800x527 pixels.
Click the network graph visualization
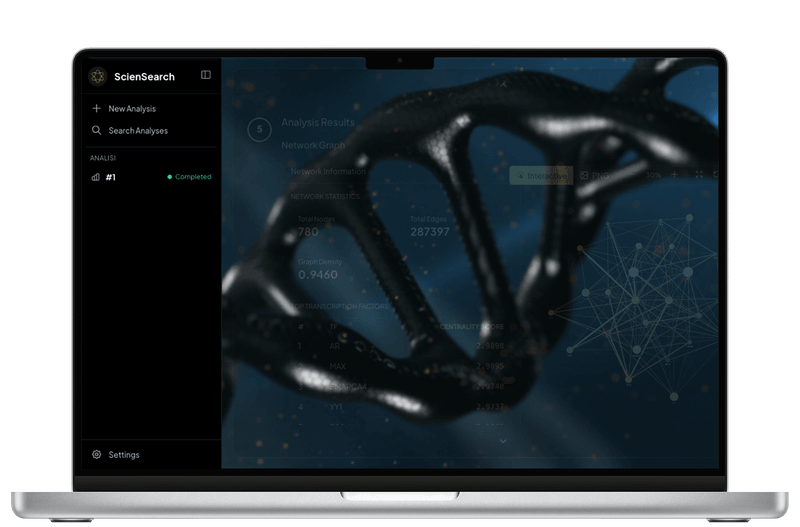635,306
